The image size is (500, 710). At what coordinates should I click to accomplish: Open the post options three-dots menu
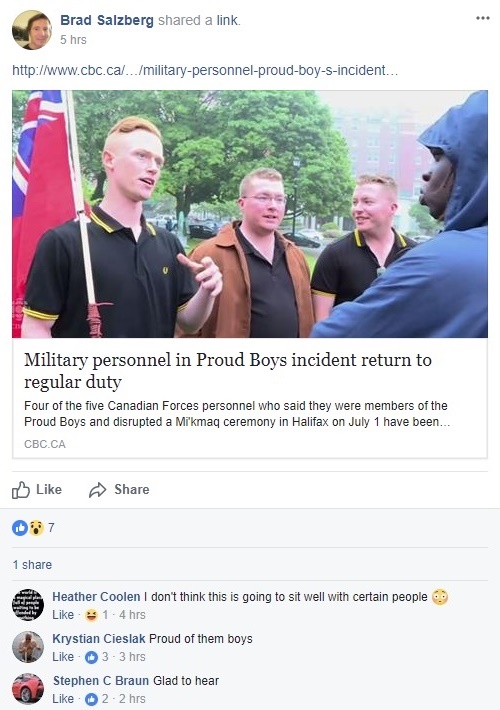click(483, 18)
